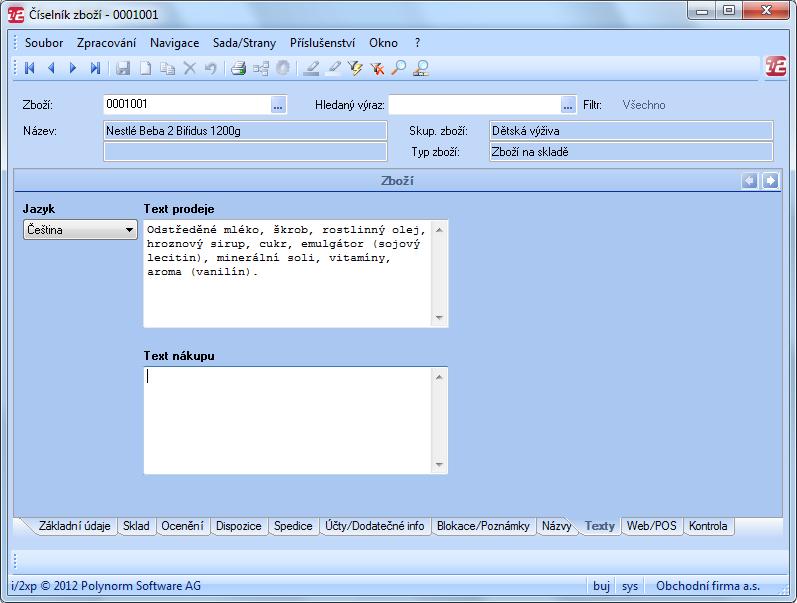Click the Skup. zboží field Dětská výživa
This screenshot has height=603, width=797.
pos(631,131)
